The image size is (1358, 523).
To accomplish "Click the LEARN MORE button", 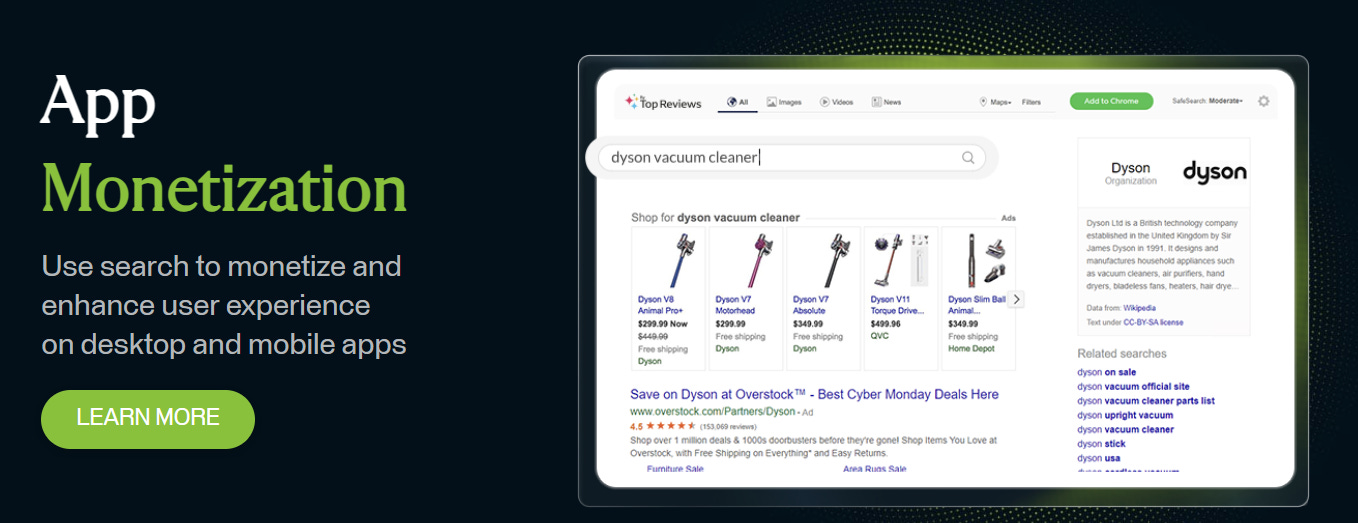I will [148, 419].
